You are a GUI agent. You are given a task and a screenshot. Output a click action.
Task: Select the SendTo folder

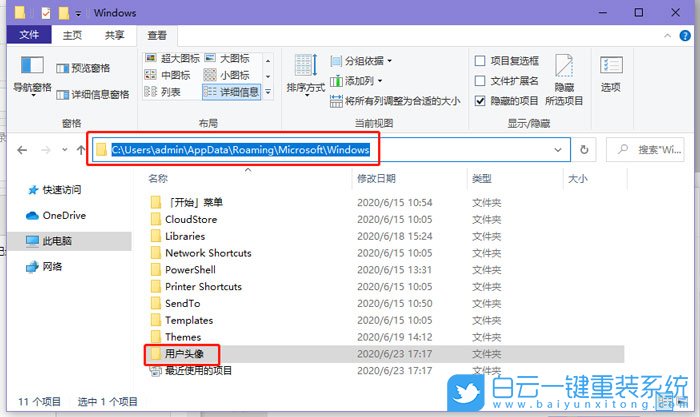[x=183, y=304]
